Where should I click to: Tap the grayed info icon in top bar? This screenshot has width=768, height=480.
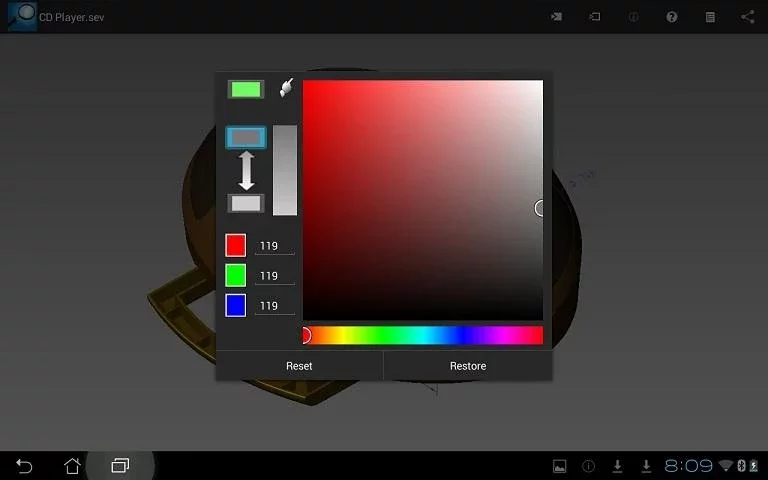coord(633,17)
